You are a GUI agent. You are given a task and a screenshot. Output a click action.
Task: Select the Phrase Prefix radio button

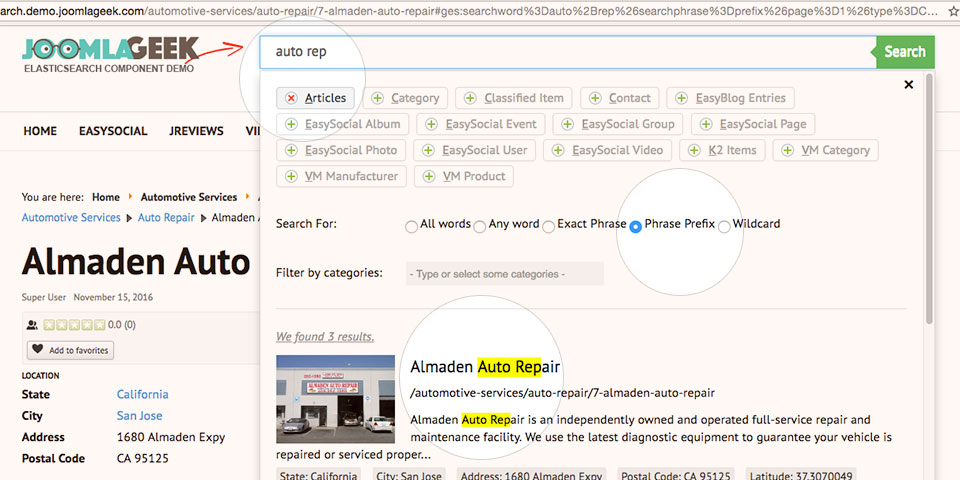[x=636, y=227]
